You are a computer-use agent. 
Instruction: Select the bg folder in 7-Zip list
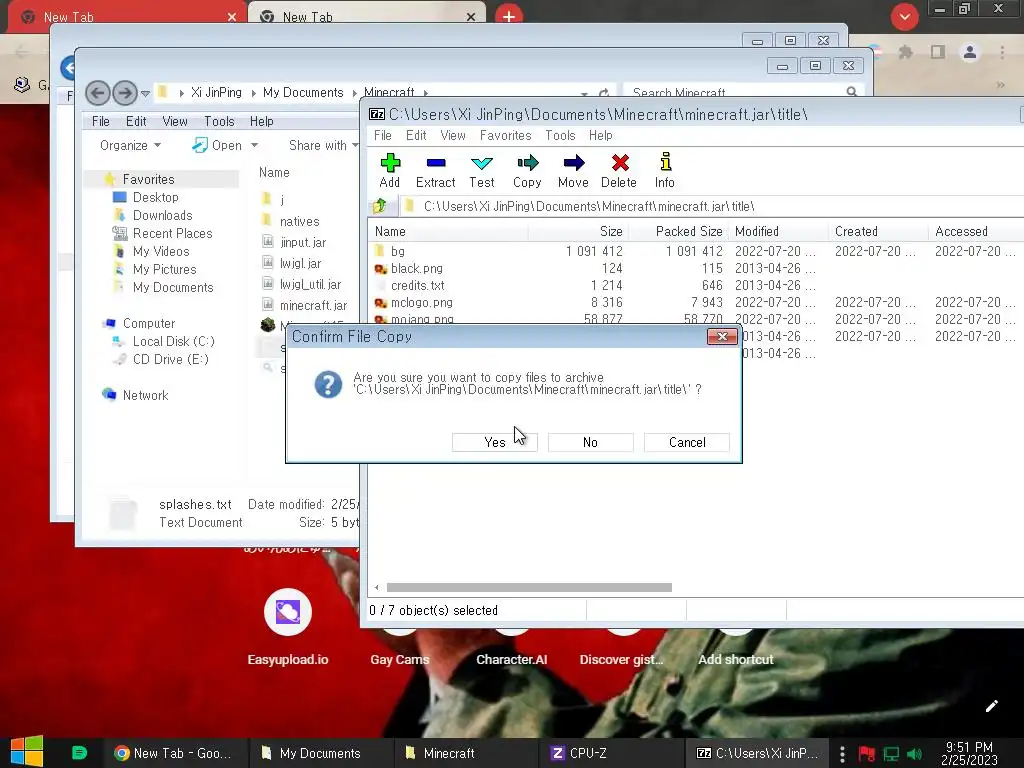pos(398,251)
